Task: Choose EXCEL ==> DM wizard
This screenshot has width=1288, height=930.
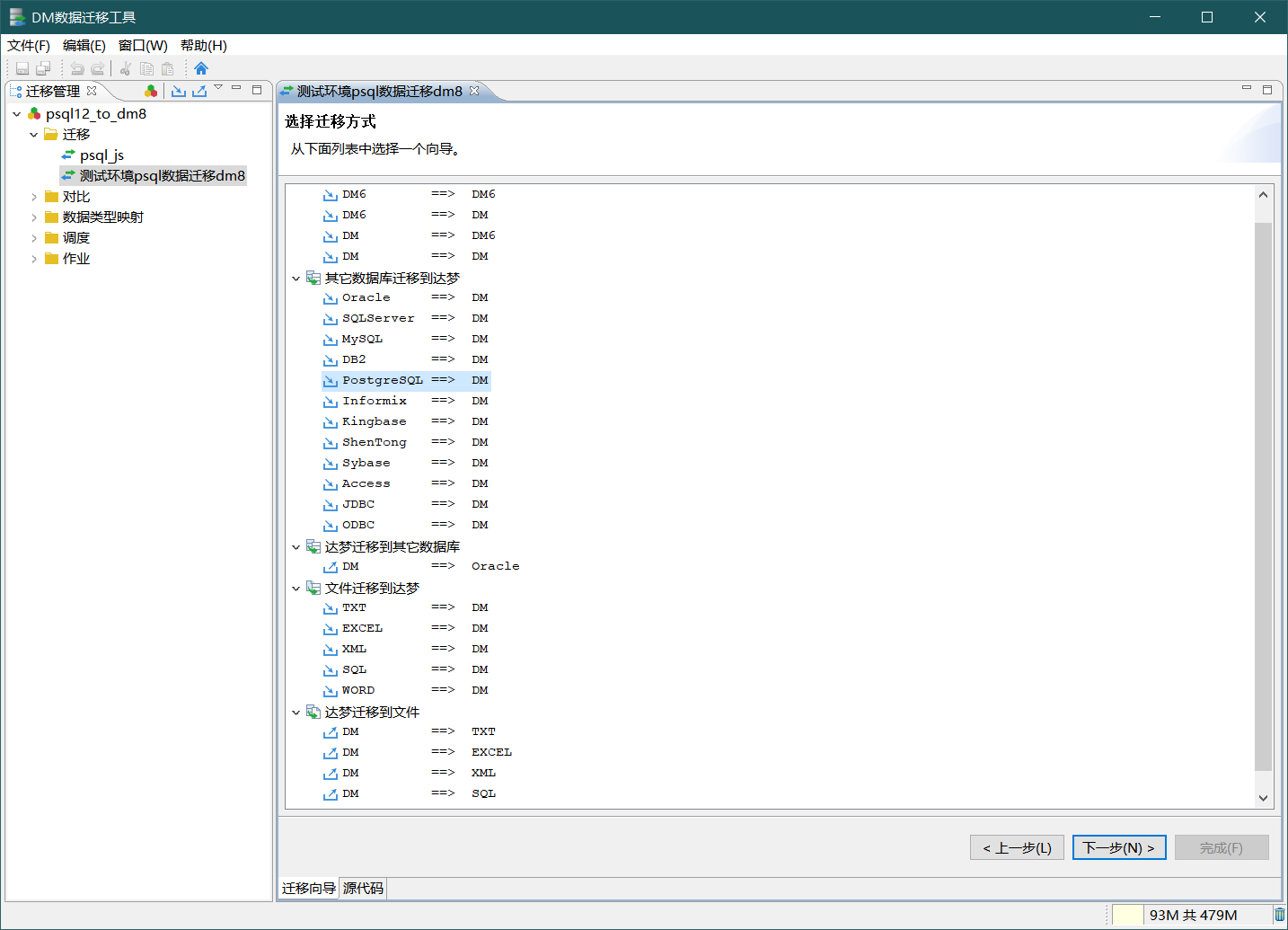Action: [x=406, y=628]
